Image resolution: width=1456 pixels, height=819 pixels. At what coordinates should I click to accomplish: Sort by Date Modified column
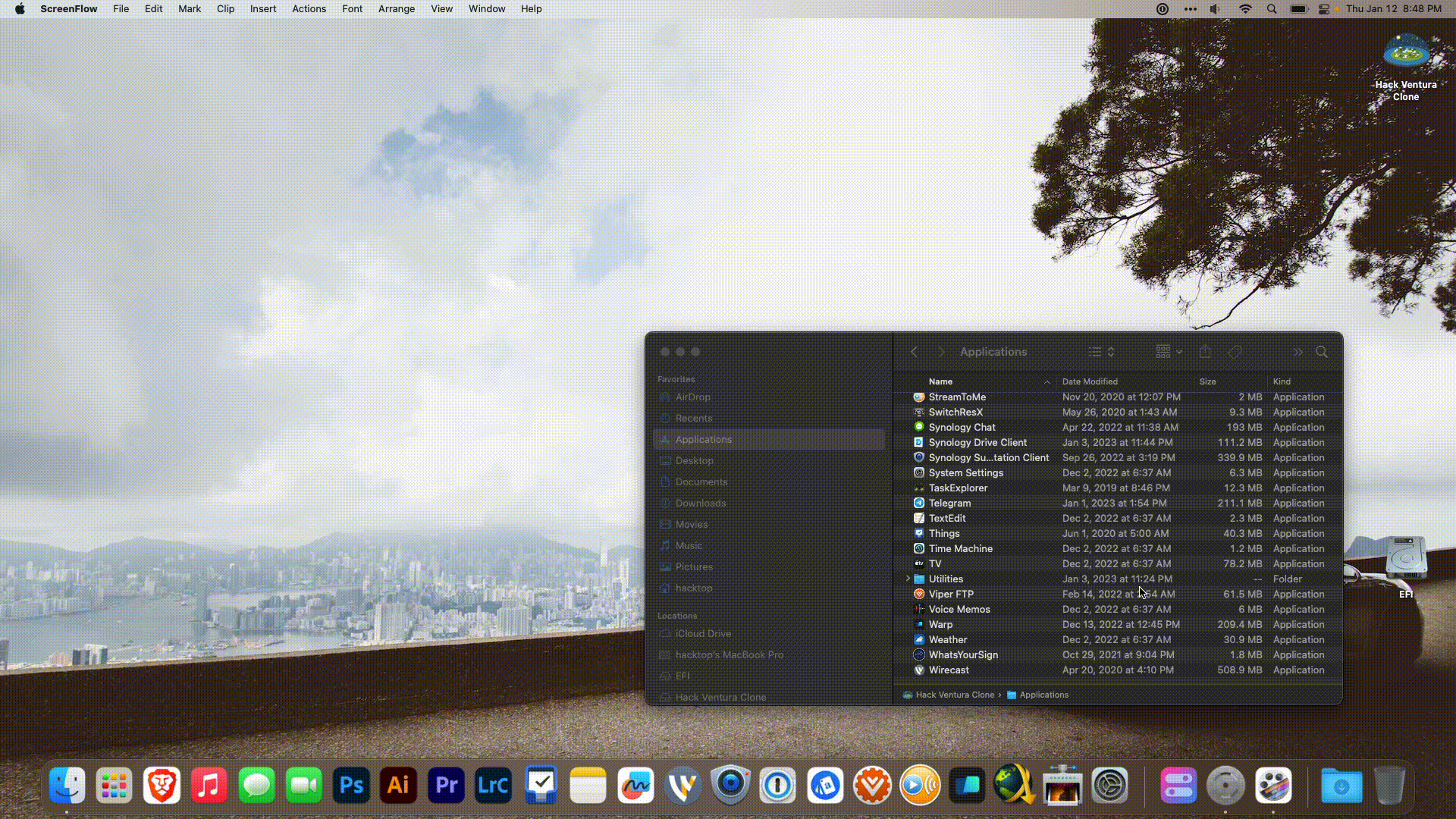pyautogui.click(x=1090, y=381)
